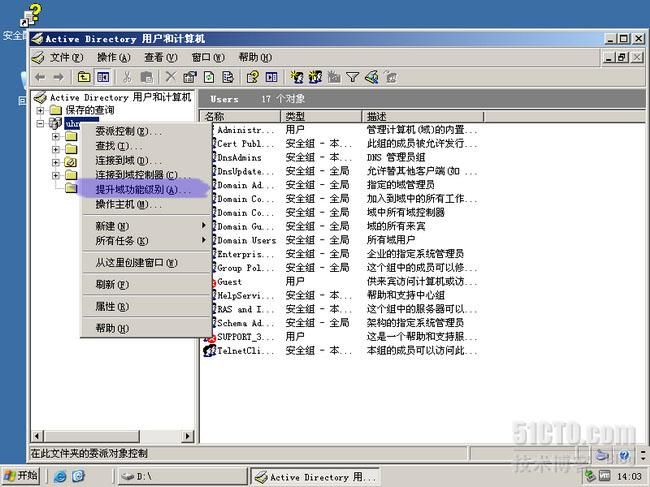Open Properties via toolbar icon
650x487 pixels.
(x=190, y=77)
